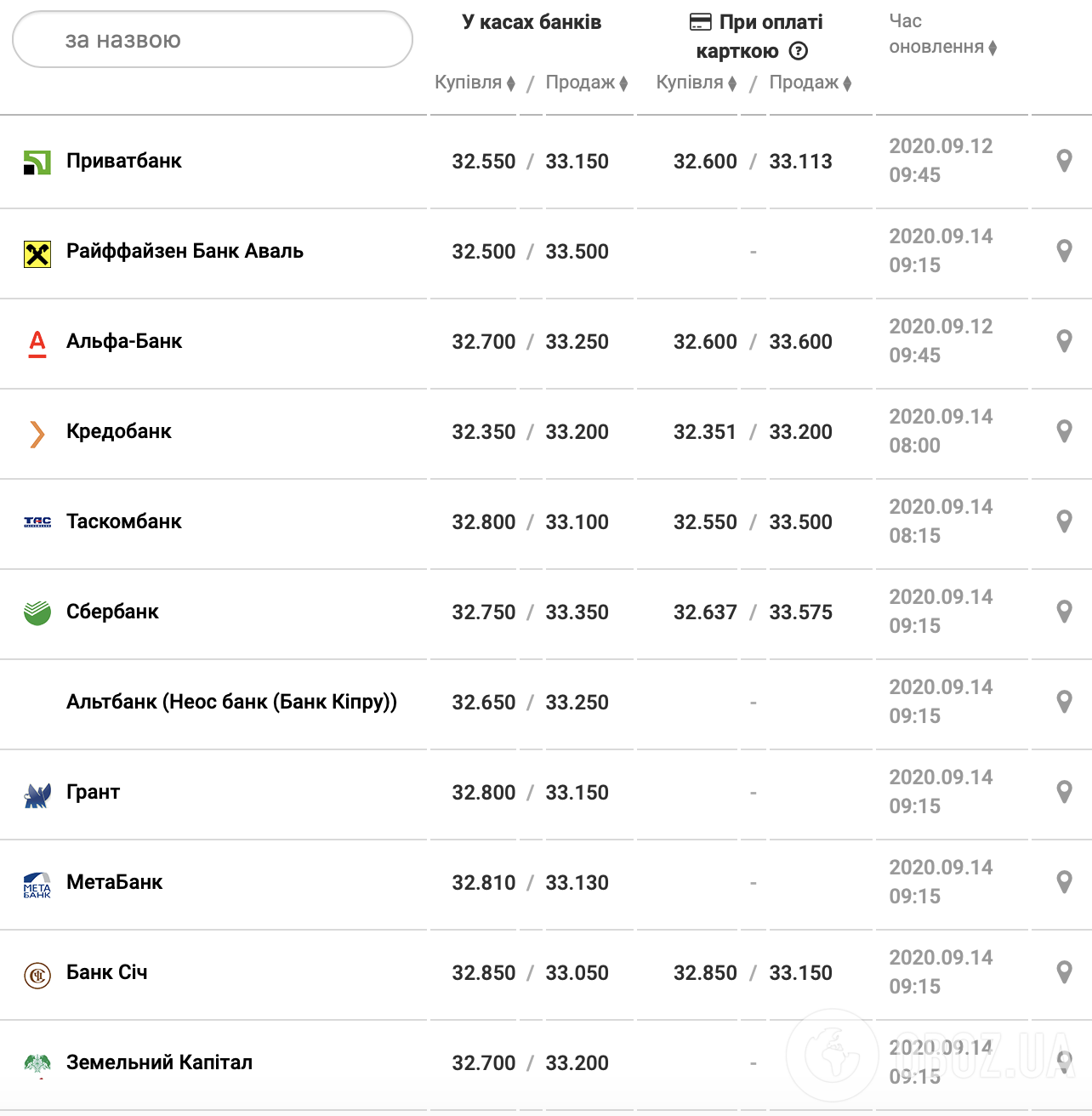This screenshot has width=1092, height=1116.
Task: Open map pin for МетаБанк
Action: [1064, 882]
